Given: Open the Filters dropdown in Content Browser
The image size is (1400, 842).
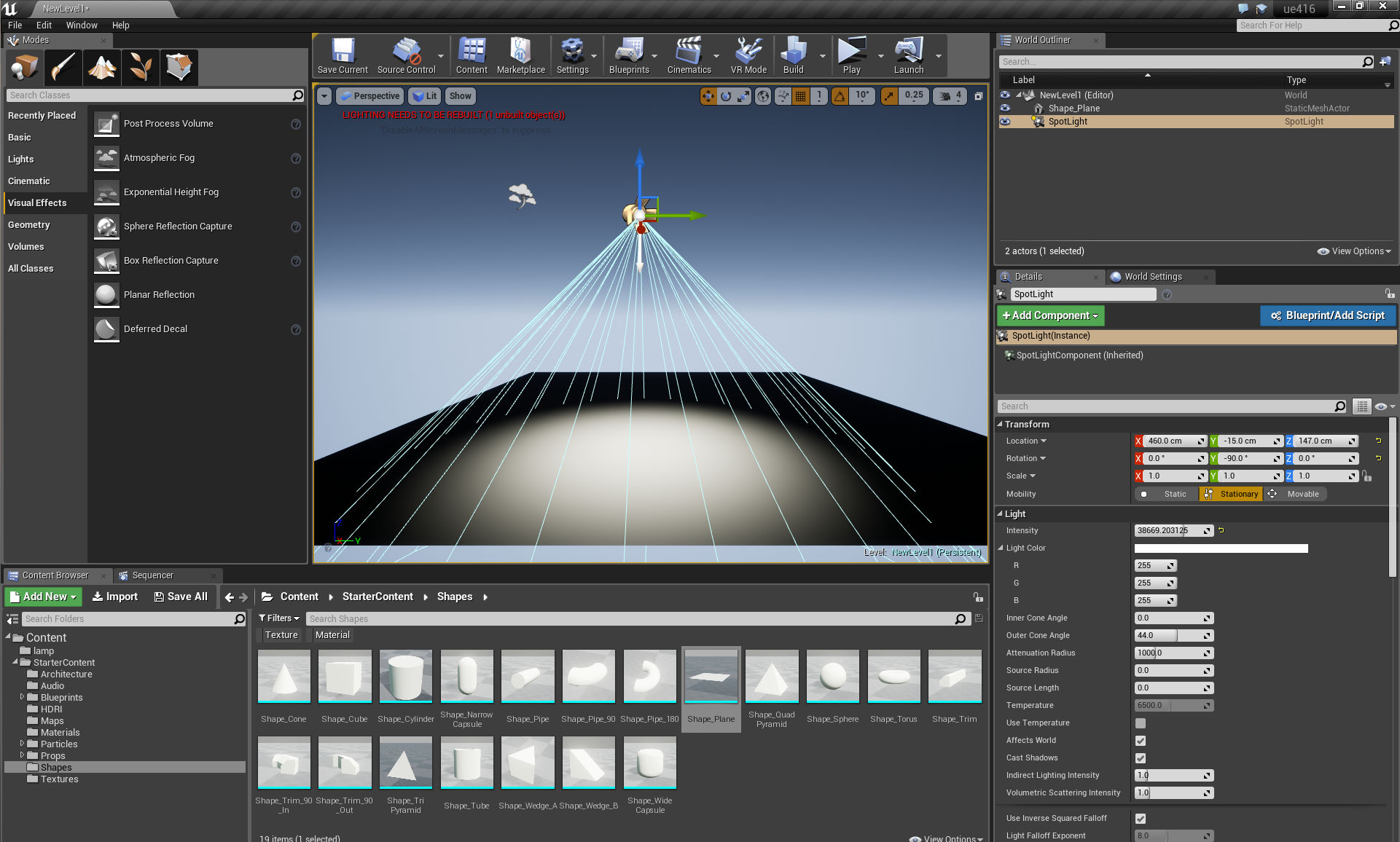Looking at the screenshot, I should click(279, 618).
